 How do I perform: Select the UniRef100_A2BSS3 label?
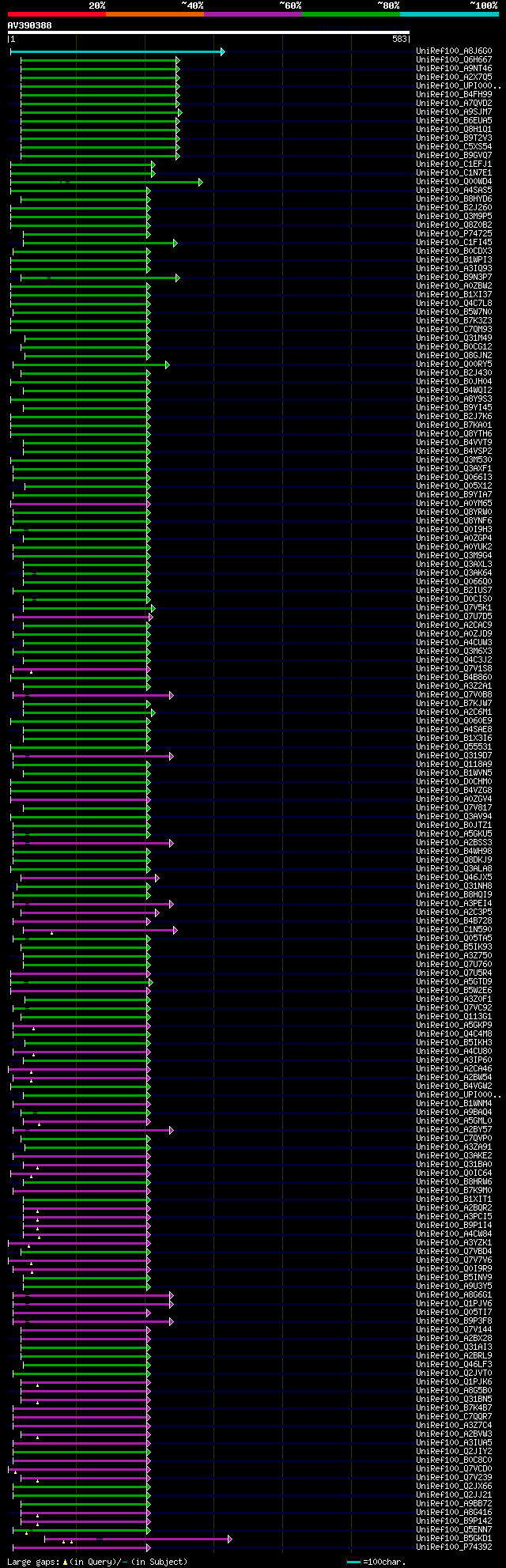[x=453, y=843]
